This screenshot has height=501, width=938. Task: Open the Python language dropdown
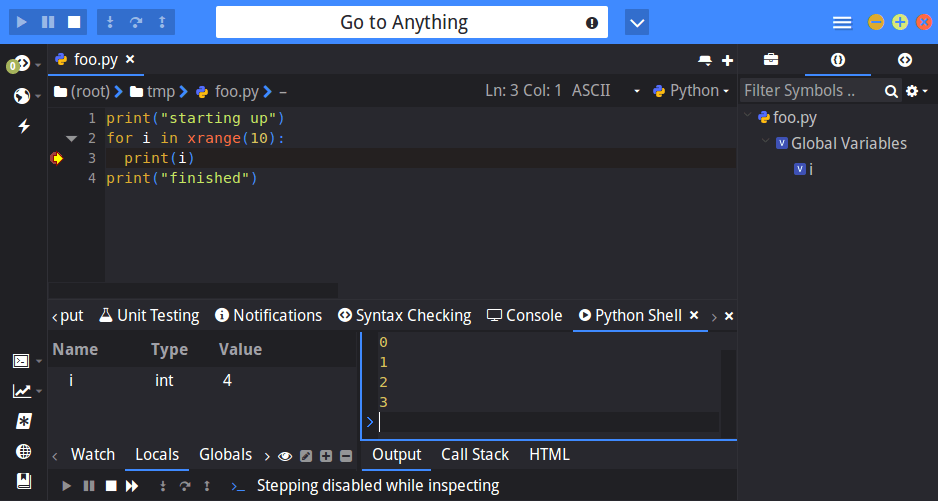pos(691,91)
